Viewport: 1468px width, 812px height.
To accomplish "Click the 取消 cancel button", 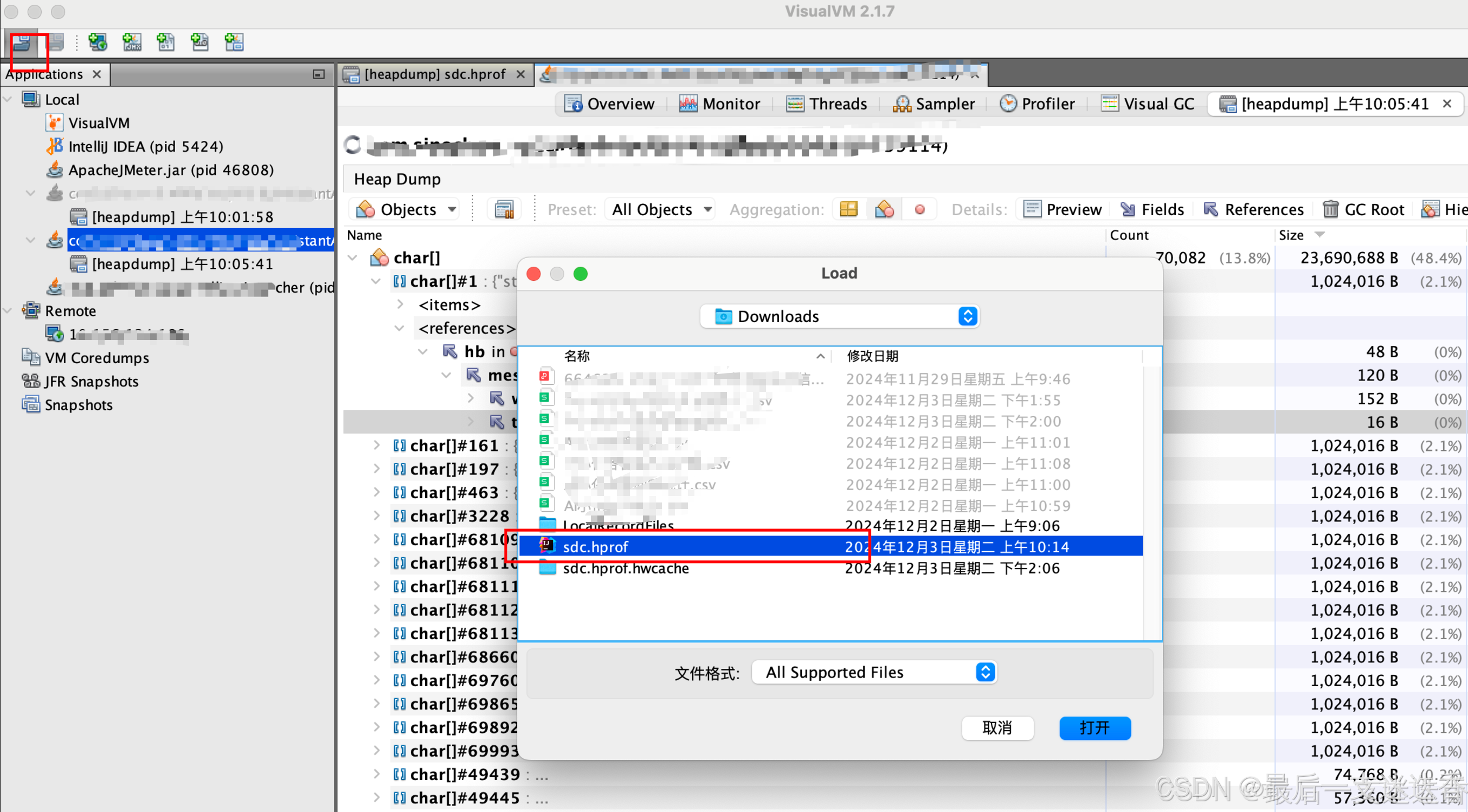I will 997,727.
